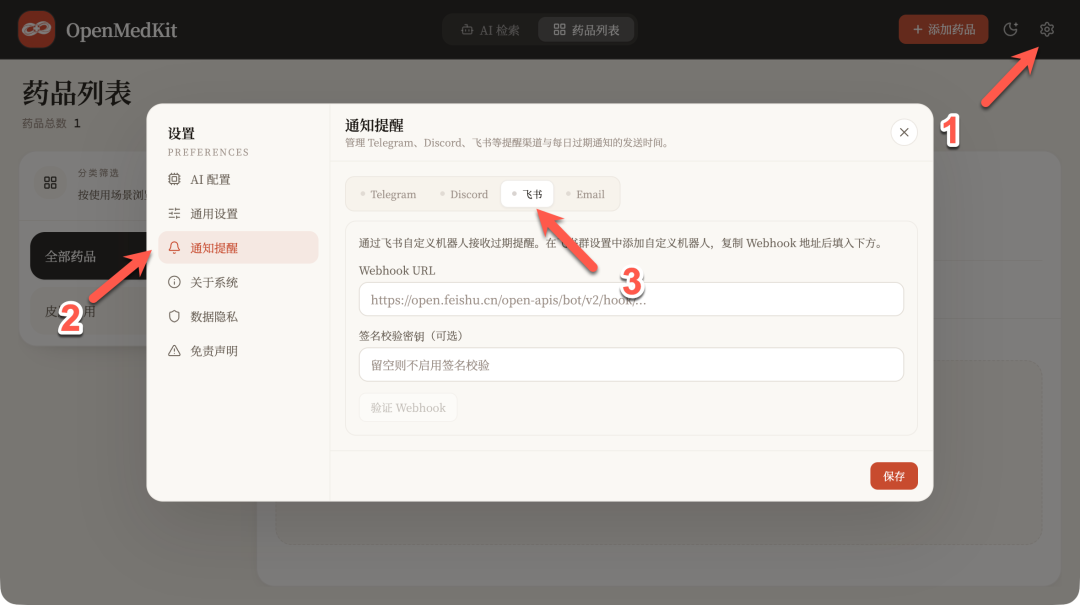Toggle dark mode with the moon icon

pyautogui.click(x=1010, y=30)
